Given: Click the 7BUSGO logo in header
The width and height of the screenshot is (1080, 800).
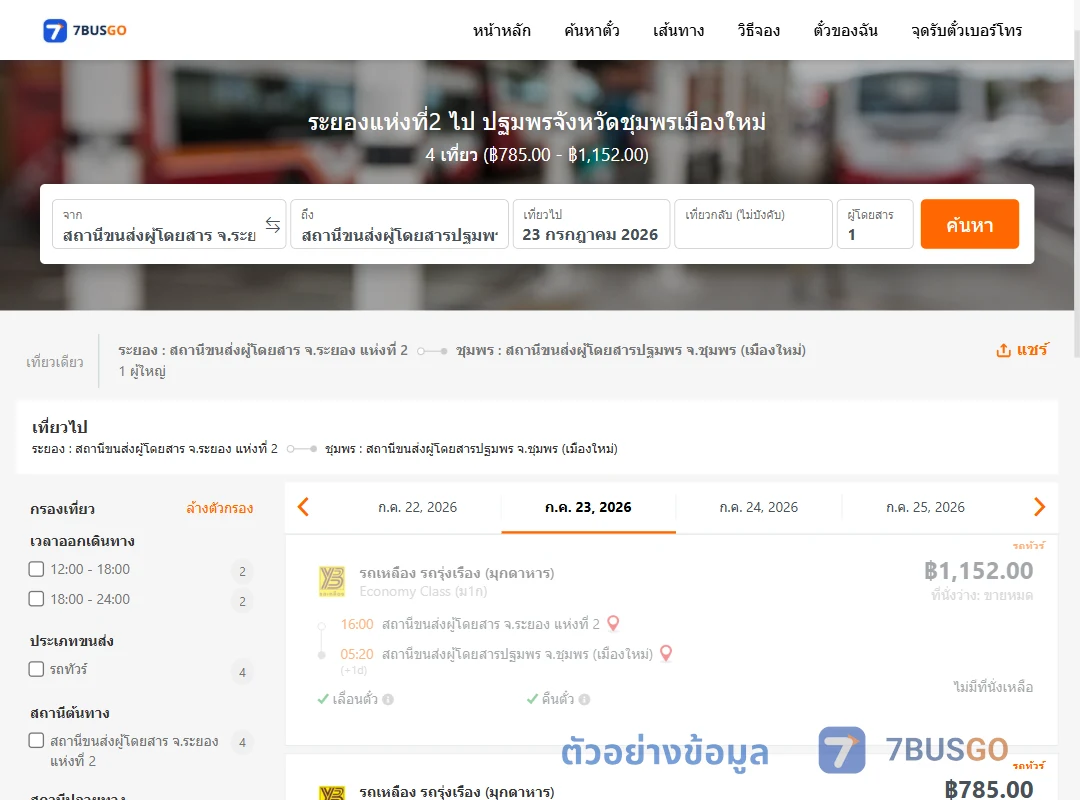Looking at the screenshot, I should tap(85, 30).
